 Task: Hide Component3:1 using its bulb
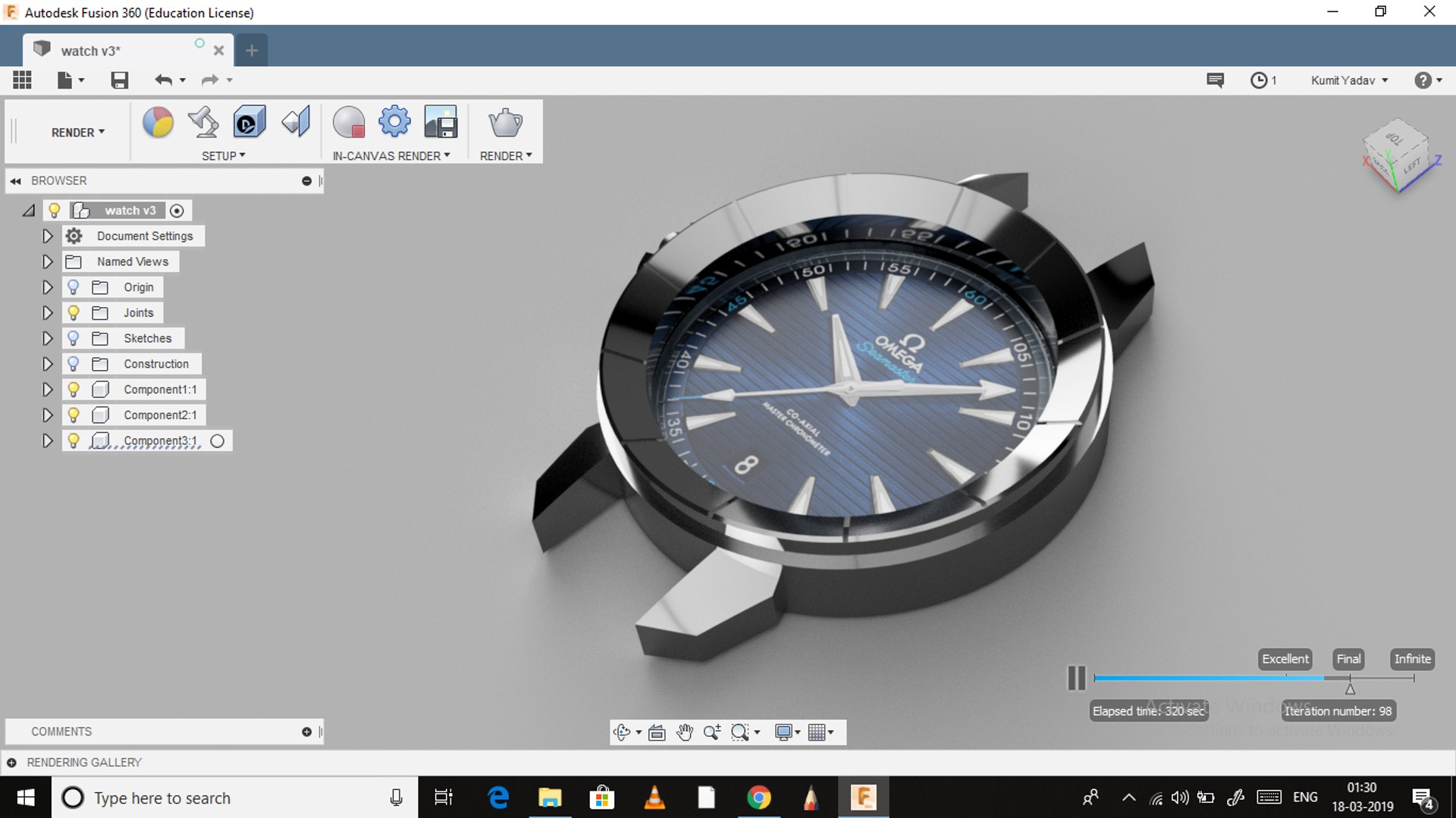tap(74, 440)
